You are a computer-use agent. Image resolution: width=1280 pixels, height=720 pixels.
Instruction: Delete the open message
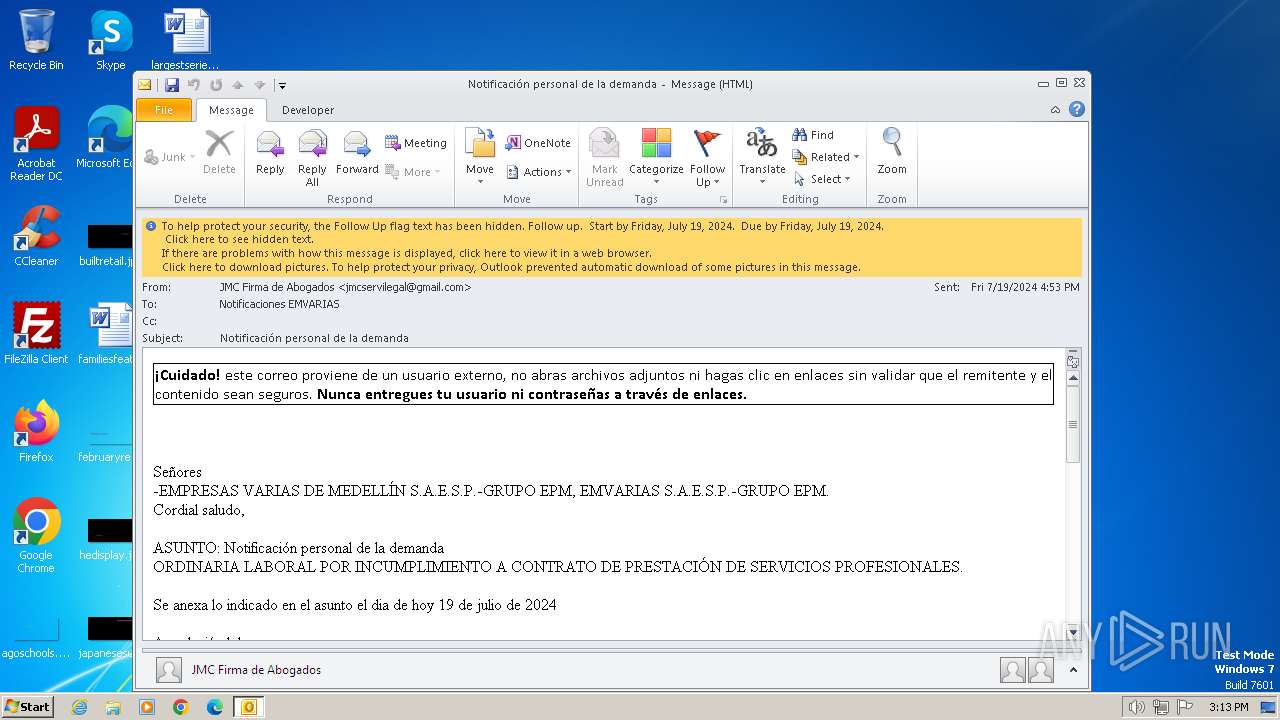pos(219,153)
